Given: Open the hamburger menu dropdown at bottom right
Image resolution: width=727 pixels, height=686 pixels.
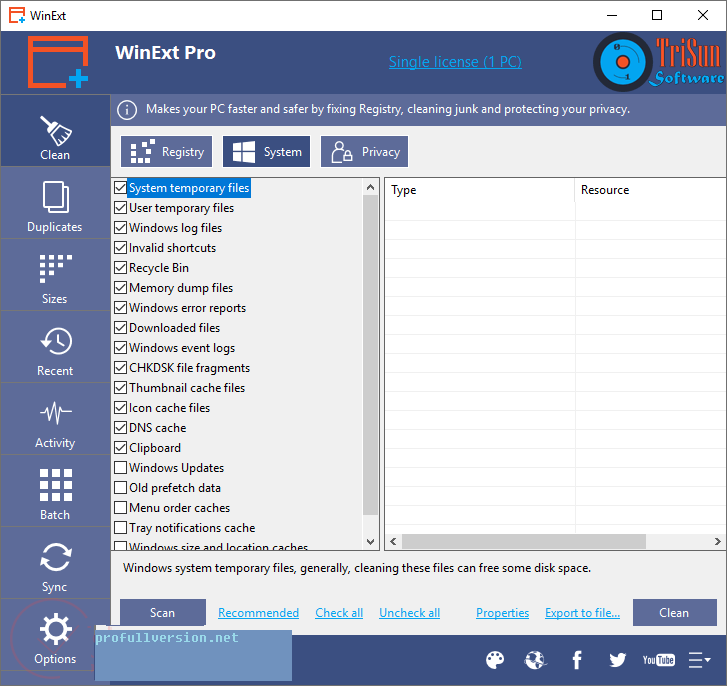Looking at the screenshot, I should click(699, 660).
